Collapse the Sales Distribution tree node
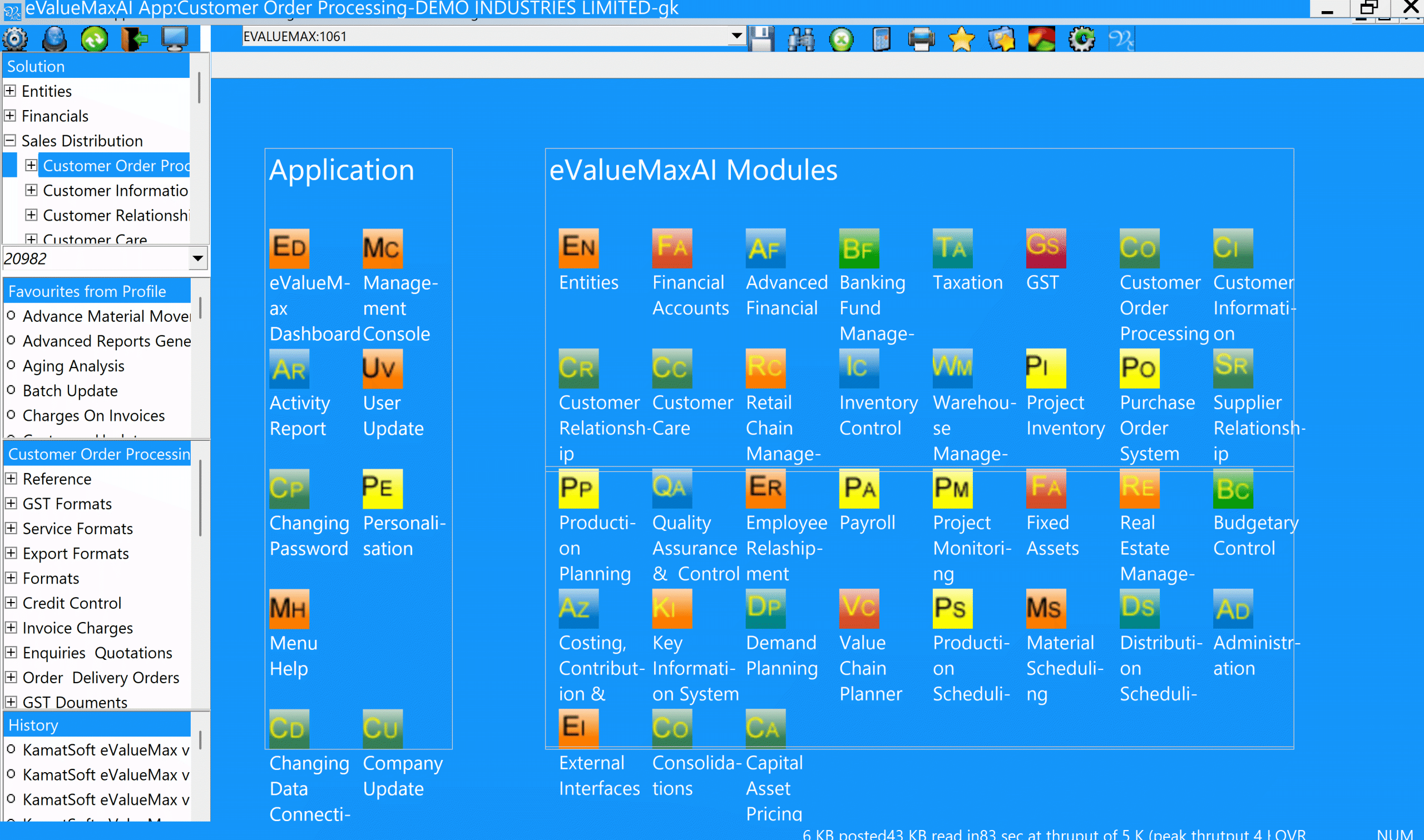 [x=10, y=141]
